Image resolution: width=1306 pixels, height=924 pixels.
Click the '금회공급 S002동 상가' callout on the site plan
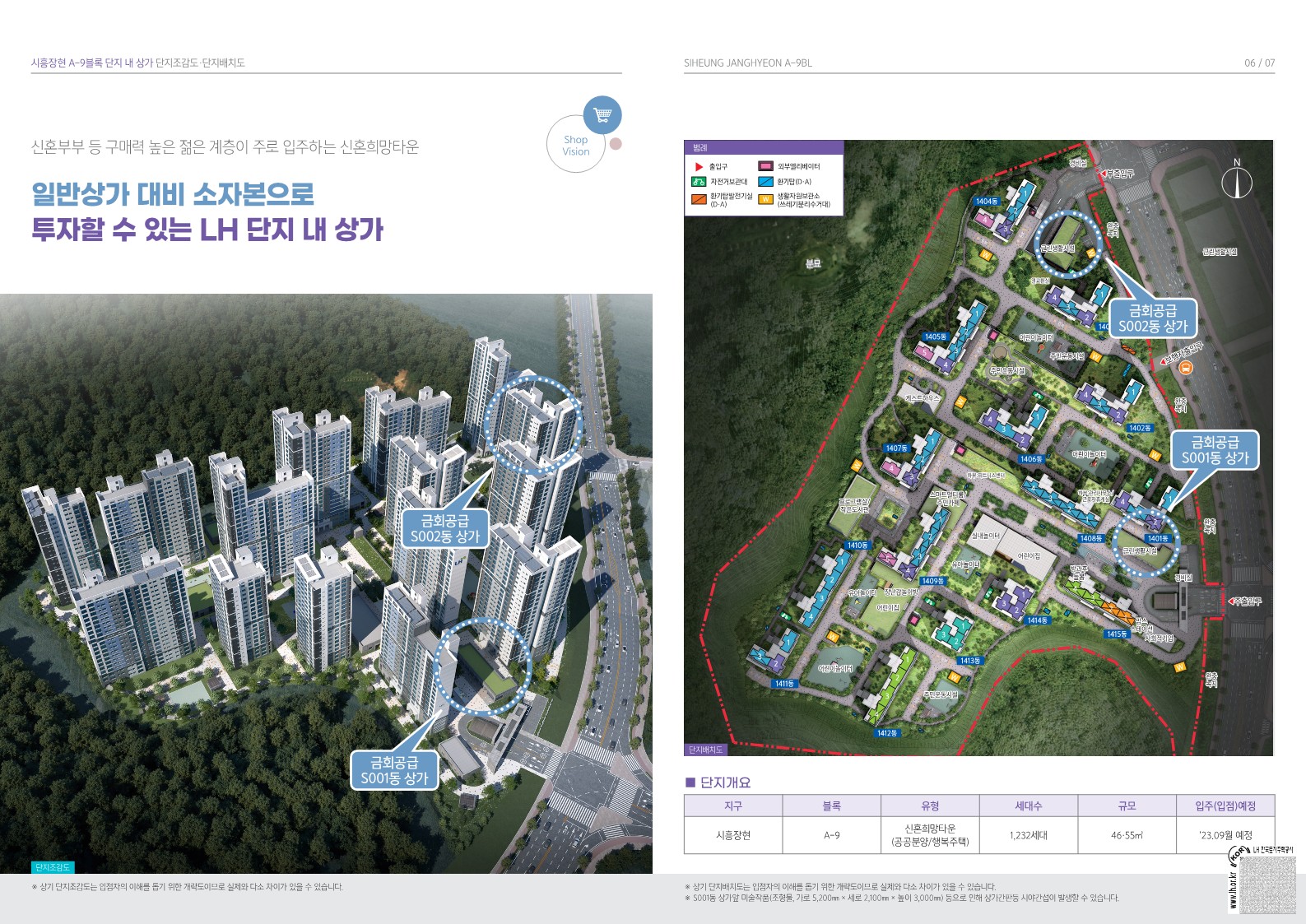(x=1153, y=318)
